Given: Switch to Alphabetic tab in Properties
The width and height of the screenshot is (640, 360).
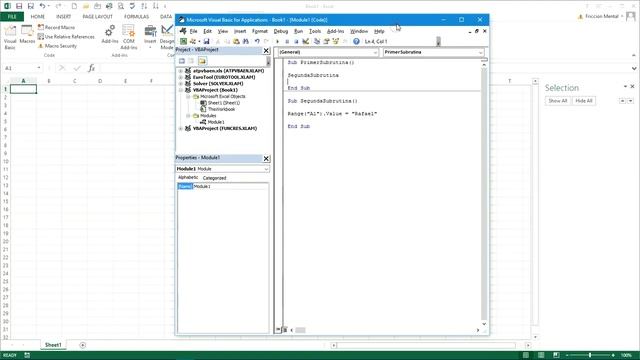Looking at the screenshot, I should point(188,178).
